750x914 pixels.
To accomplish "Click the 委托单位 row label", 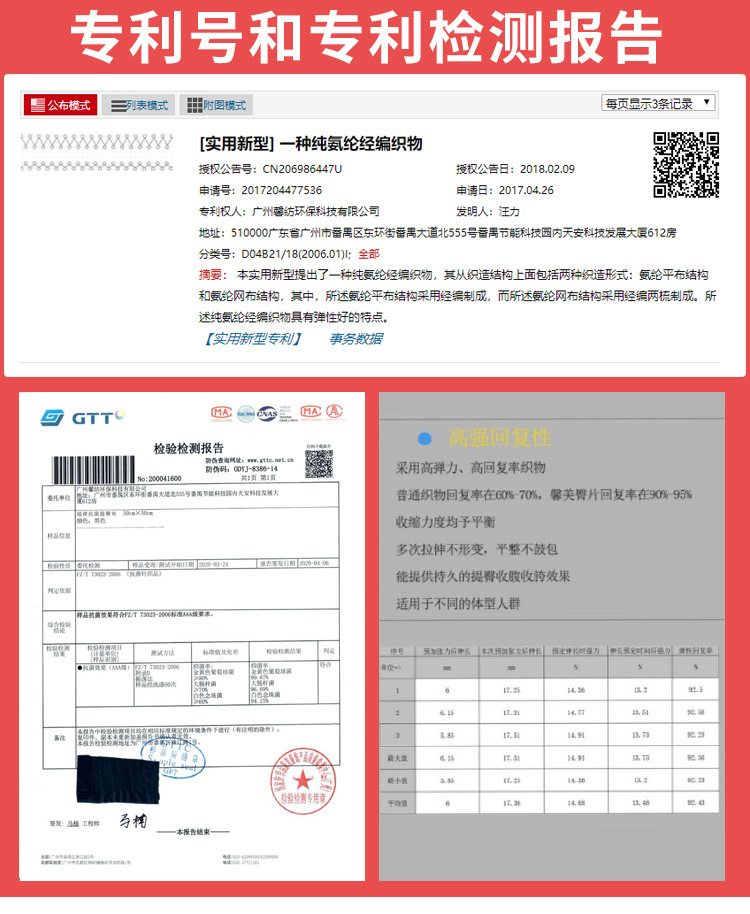I will click(x=59, y=498).
